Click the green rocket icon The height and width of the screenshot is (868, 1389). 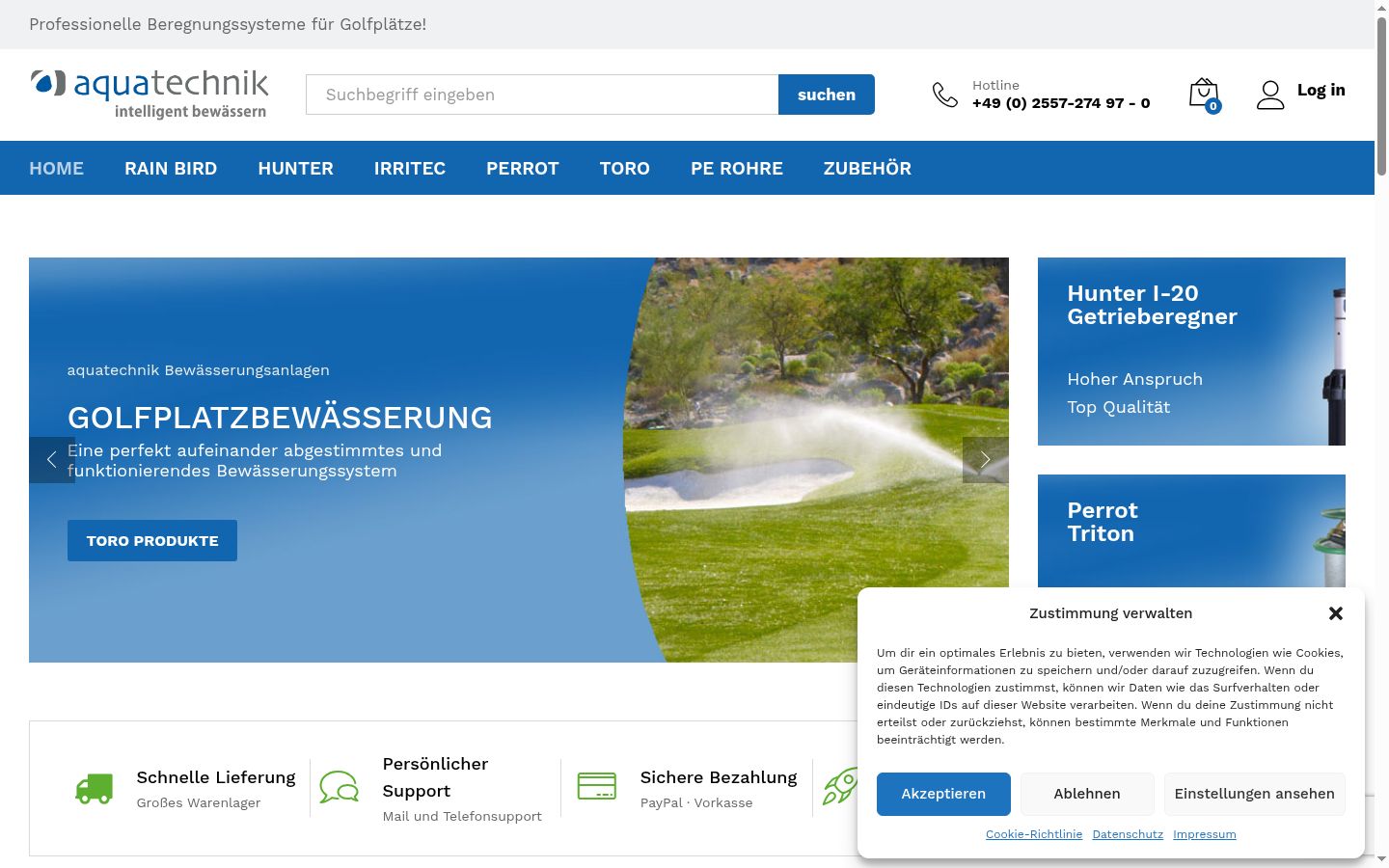pyautogui.click(x=839, y=786)
